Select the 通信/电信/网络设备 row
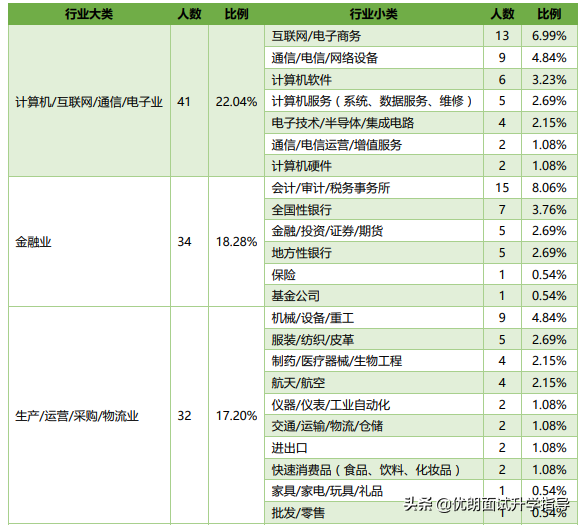The image size is (583, 525). tap(421, 58)
